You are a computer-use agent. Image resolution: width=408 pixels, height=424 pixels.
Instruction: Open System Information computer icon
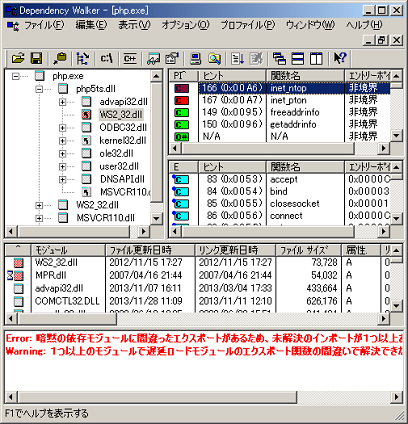coord(195,59)
